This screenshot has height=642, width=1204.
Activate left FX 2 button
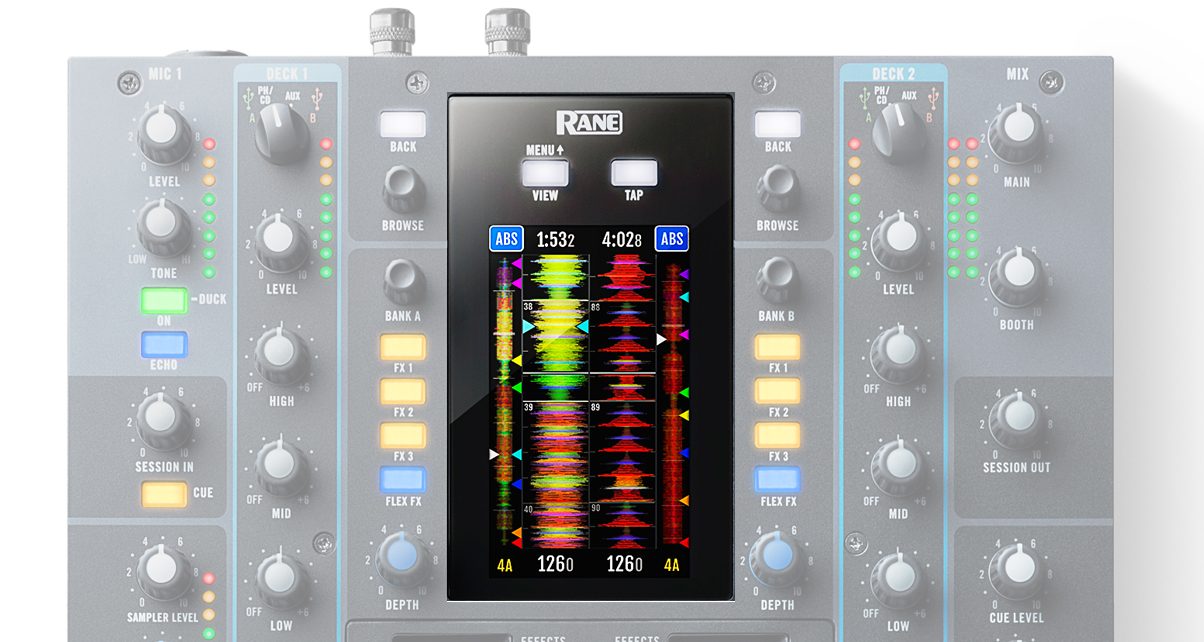point(402,391)
